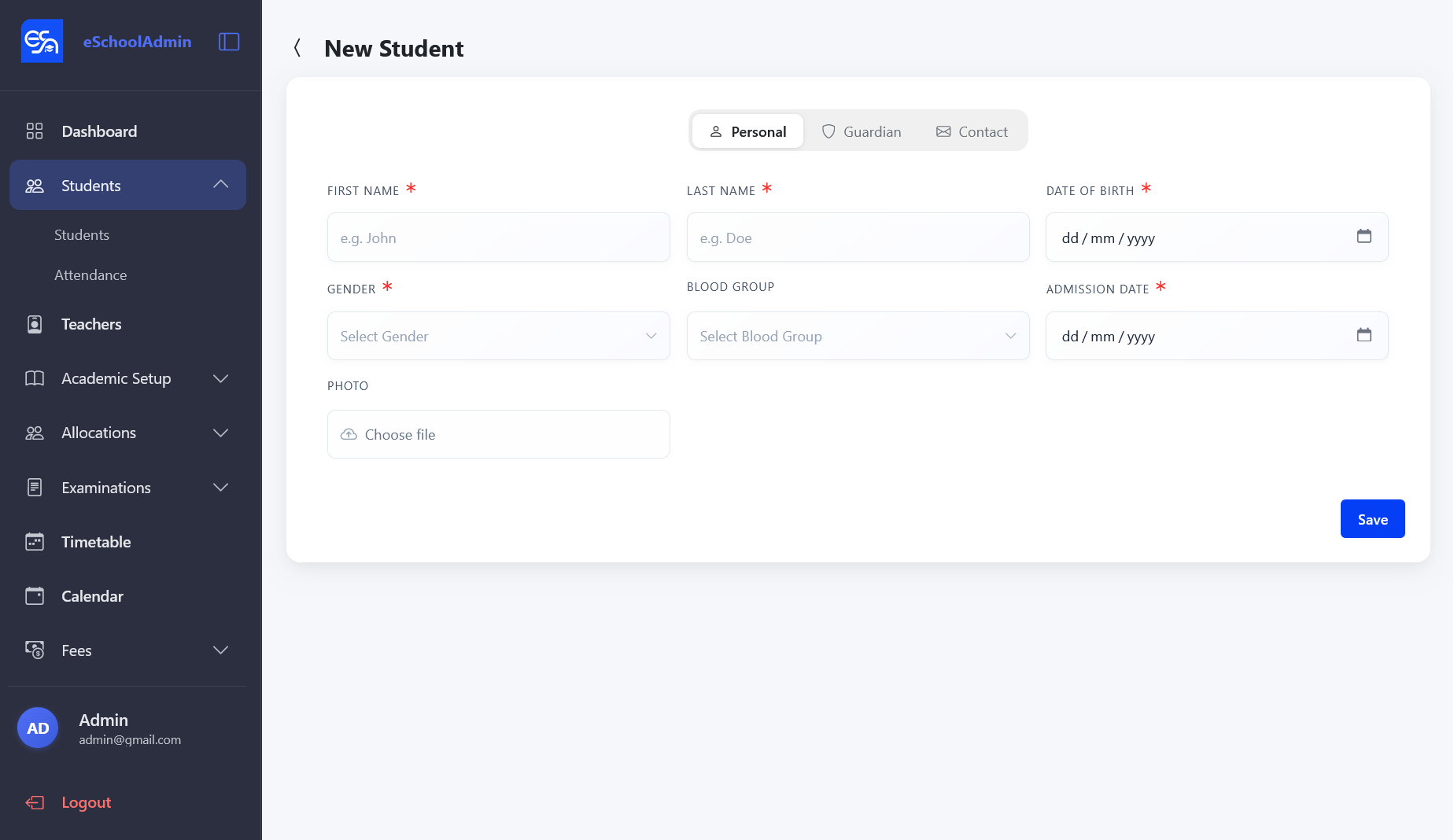
Task: Click the FIRST NAME field label
Action: coord(363,191)
